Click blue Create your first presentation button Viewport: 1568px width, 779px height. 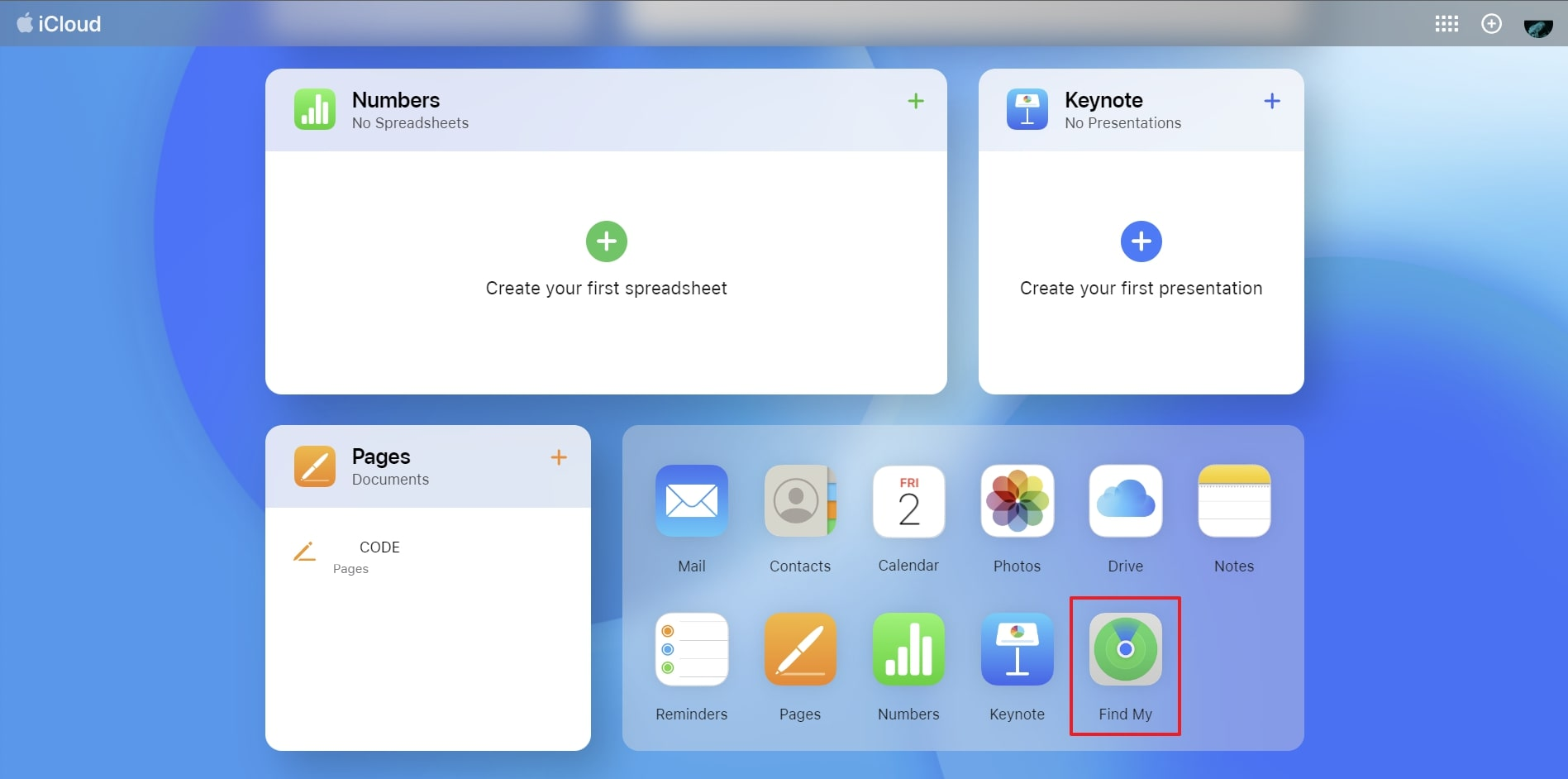click(x=1141, y=241)
